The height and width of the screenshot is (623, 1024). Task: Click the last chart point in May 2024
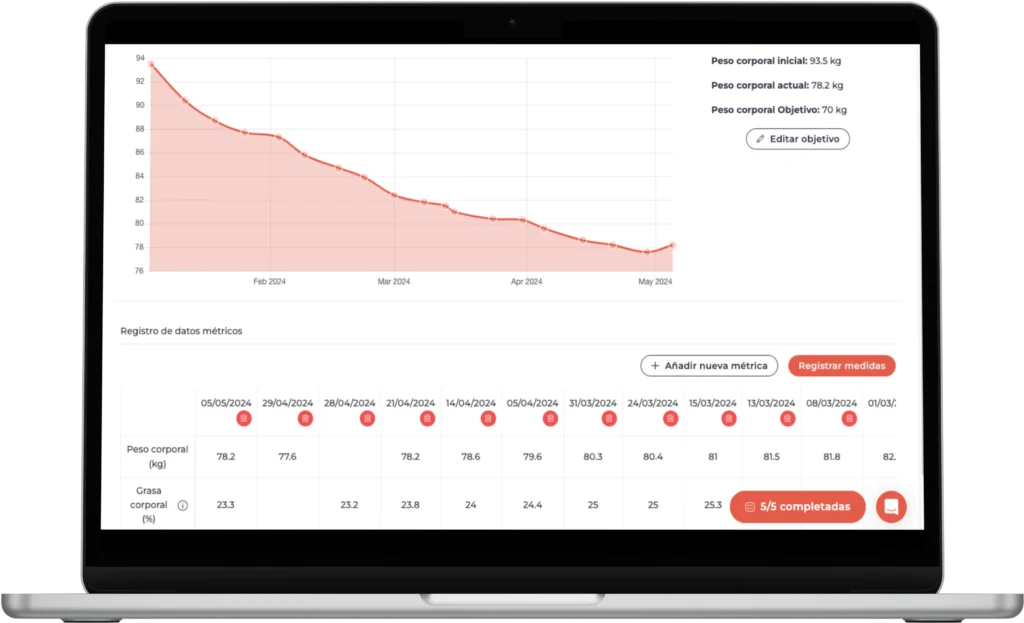(x=672, y=245)
